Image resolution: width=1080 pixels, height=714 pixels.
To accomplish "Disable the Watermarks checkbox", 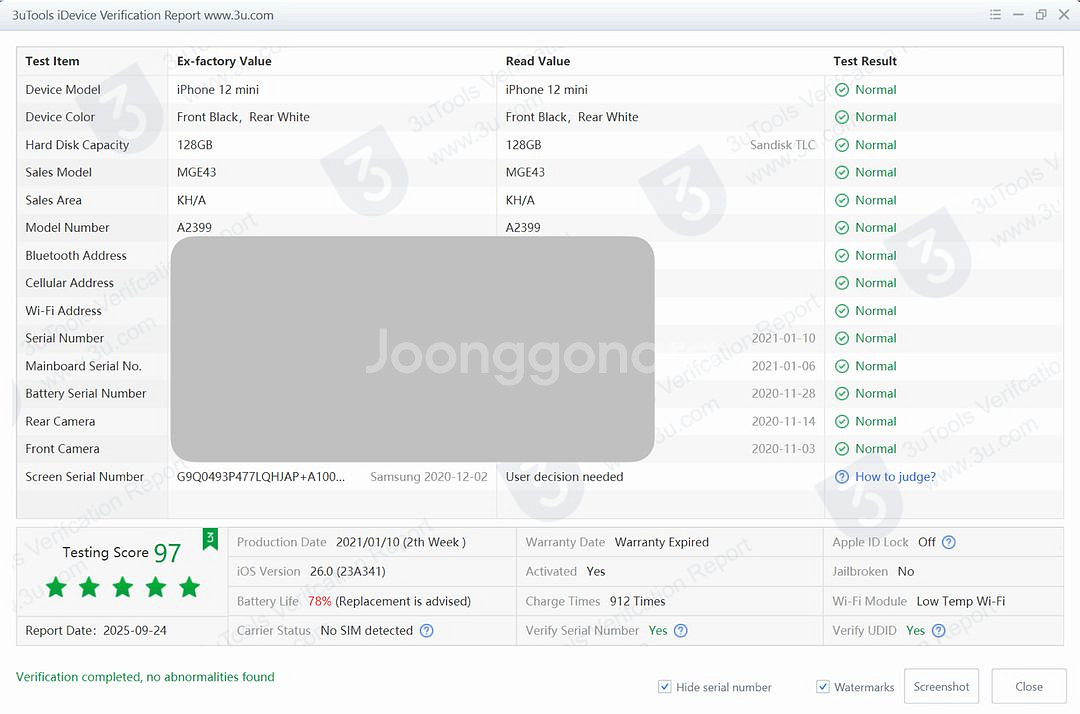I will pos(822,687).
